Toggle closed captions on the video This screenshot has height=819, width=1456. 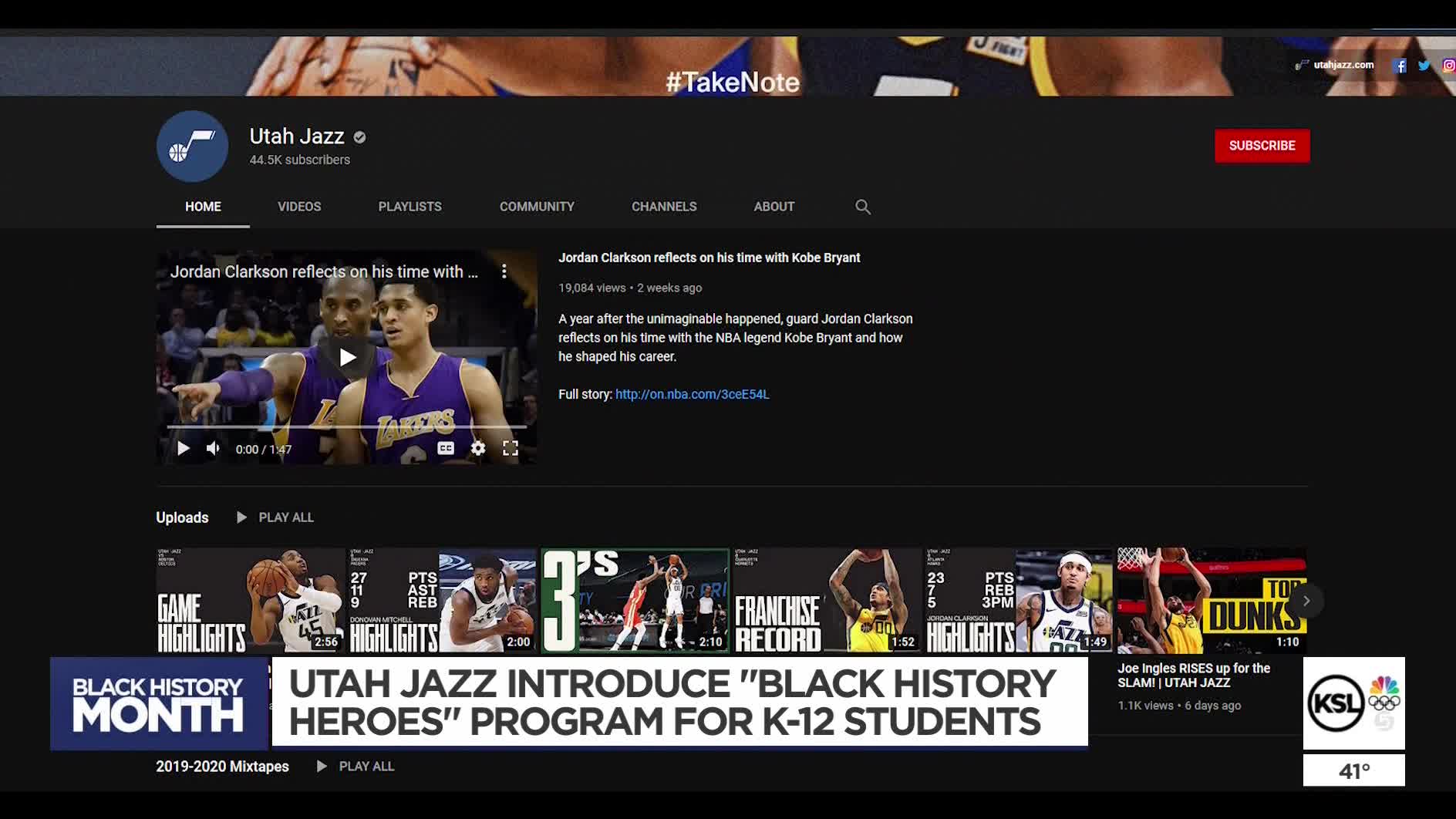pyautogui.click(x=446, y=449)
